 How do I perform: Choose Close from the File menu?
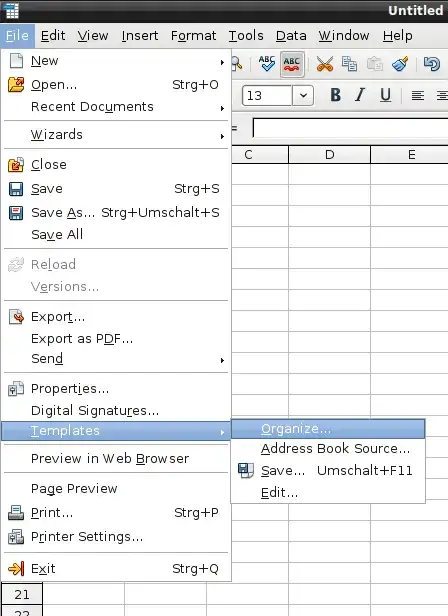coord(116,165)
